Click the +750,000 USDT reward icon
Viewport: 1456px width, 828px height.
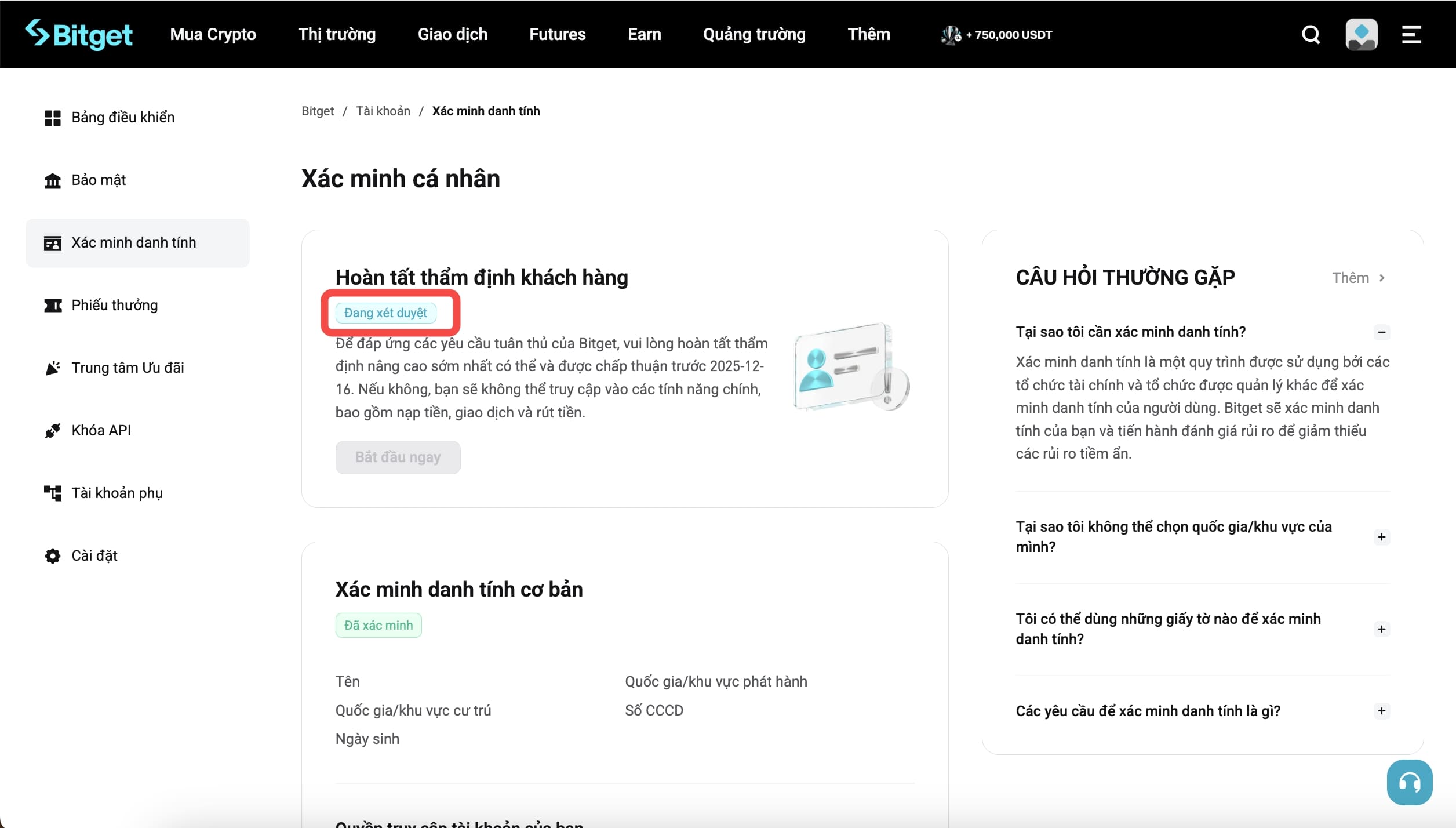point(950,34)
